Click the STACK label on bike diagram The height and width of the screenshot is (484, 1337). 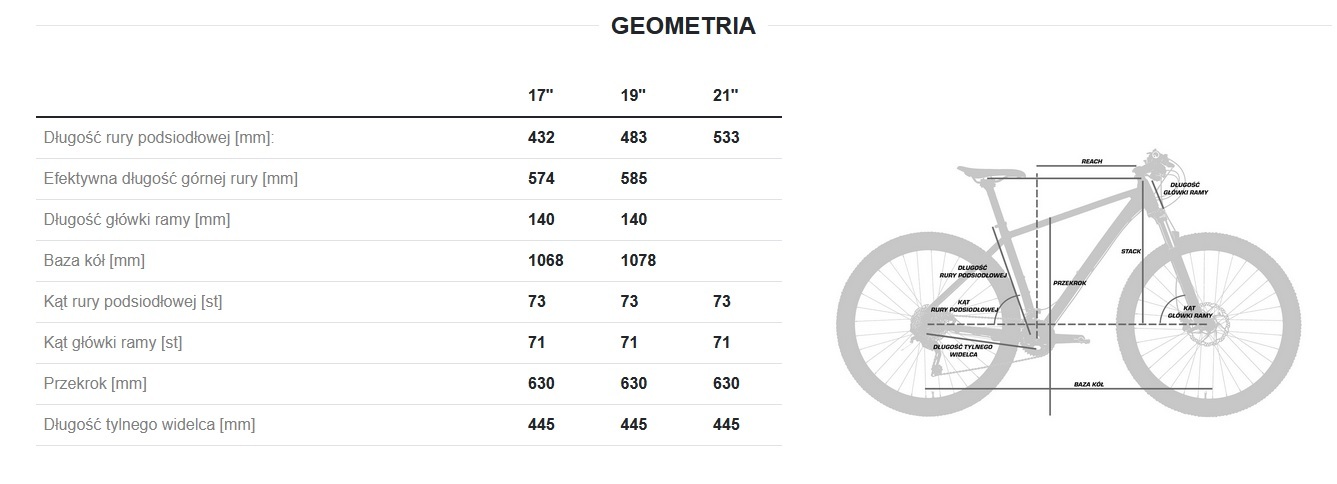(x=1131, y=251)
